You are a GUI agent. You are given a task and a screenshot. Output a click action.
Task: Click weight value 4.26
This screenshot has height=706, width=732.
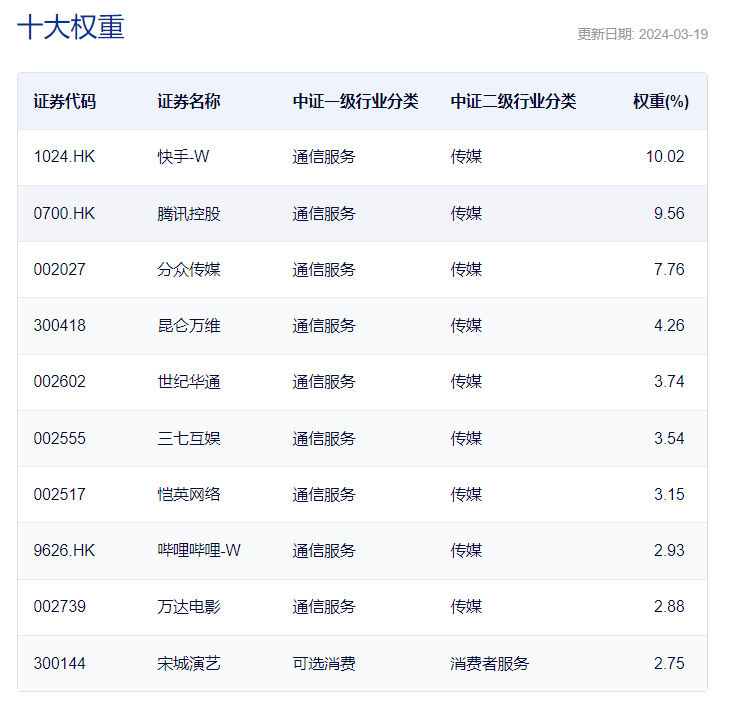click(669, 325)
